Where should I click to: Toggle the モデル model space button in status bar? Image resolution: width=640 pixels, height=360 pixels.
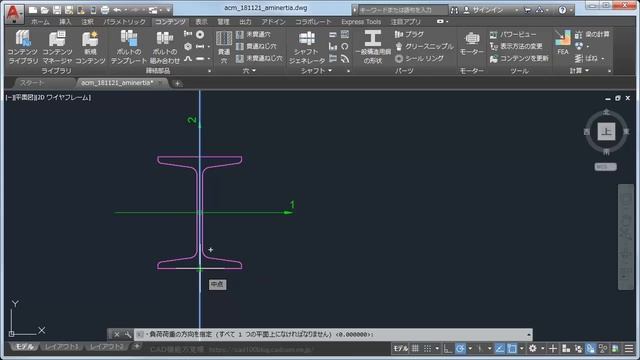(x=400, y=348)
